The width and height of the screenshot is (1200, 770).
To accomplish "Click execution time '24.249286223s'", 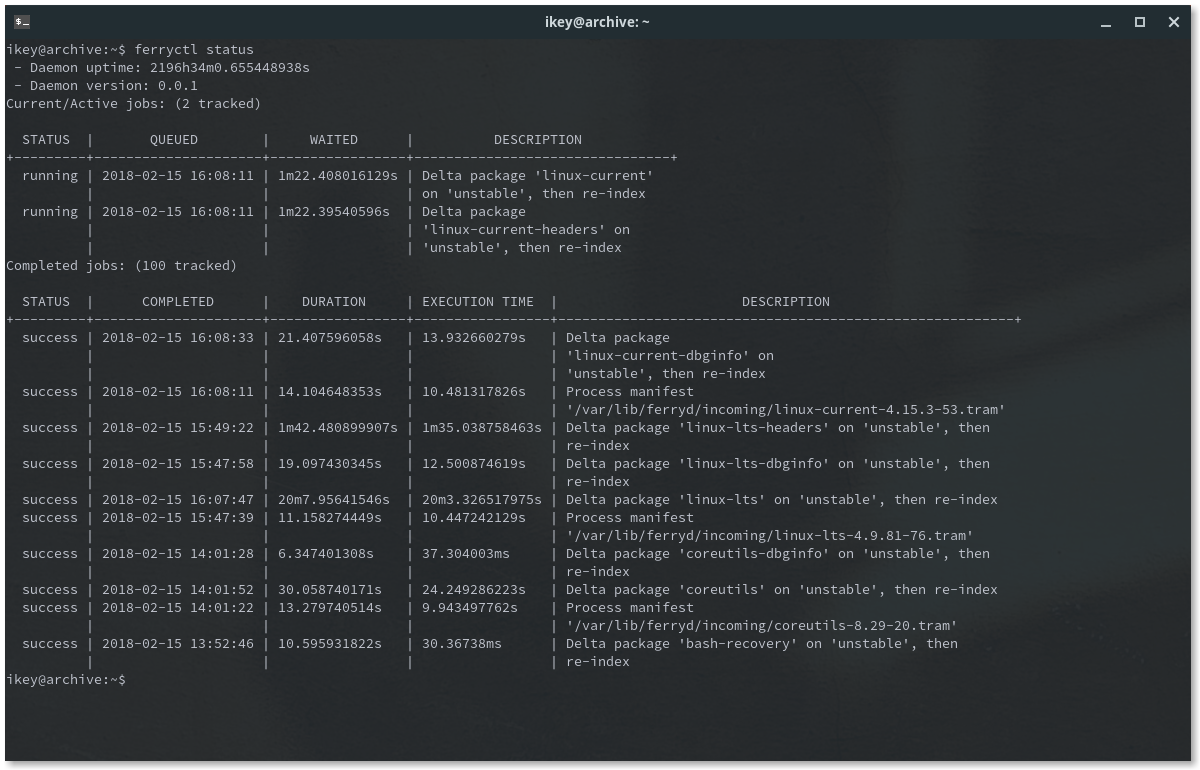I will [x=474, y=589].
